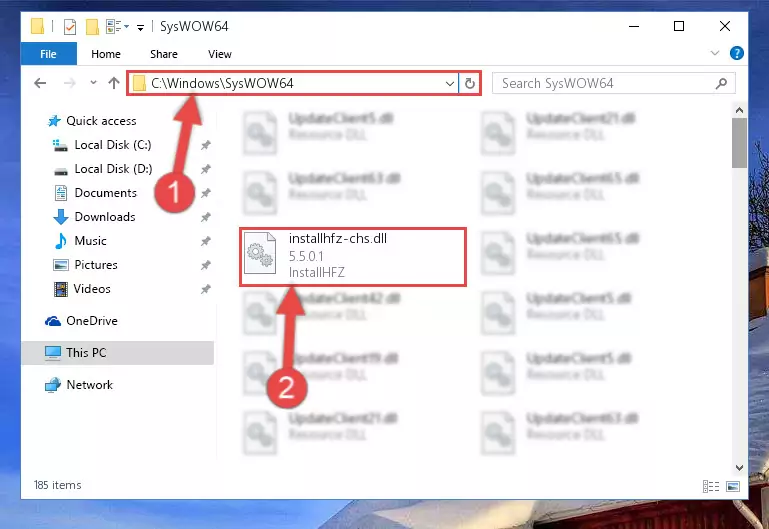Click the InstallHFZ description text
769x529 pixels.
(x=316, y=273)
